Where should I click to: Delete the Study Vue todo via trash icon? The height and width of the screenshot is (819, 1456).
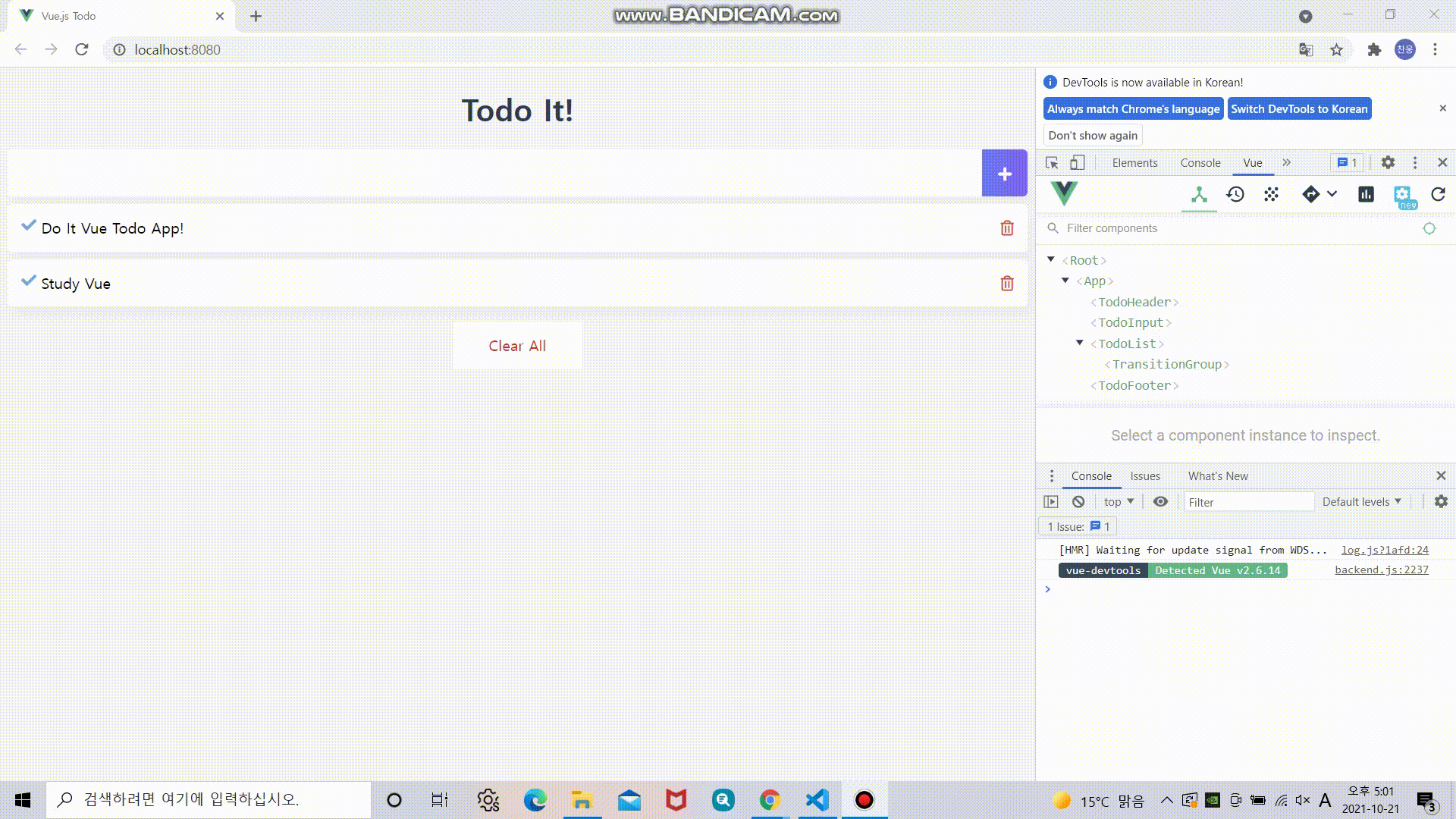1007,283
